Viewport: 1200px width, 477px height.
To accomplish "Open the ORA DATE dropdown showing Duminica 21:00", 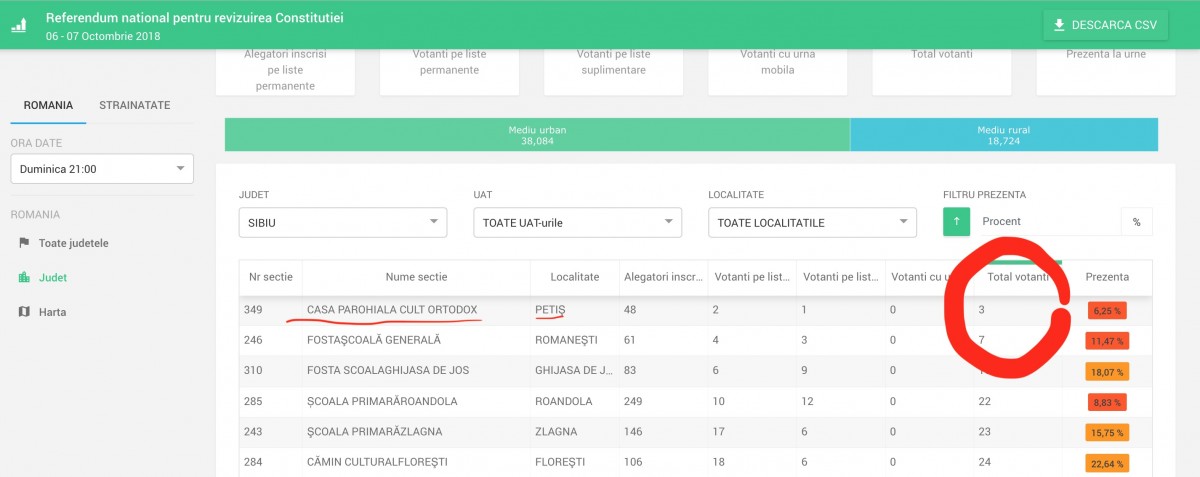I will pos(102,169).
